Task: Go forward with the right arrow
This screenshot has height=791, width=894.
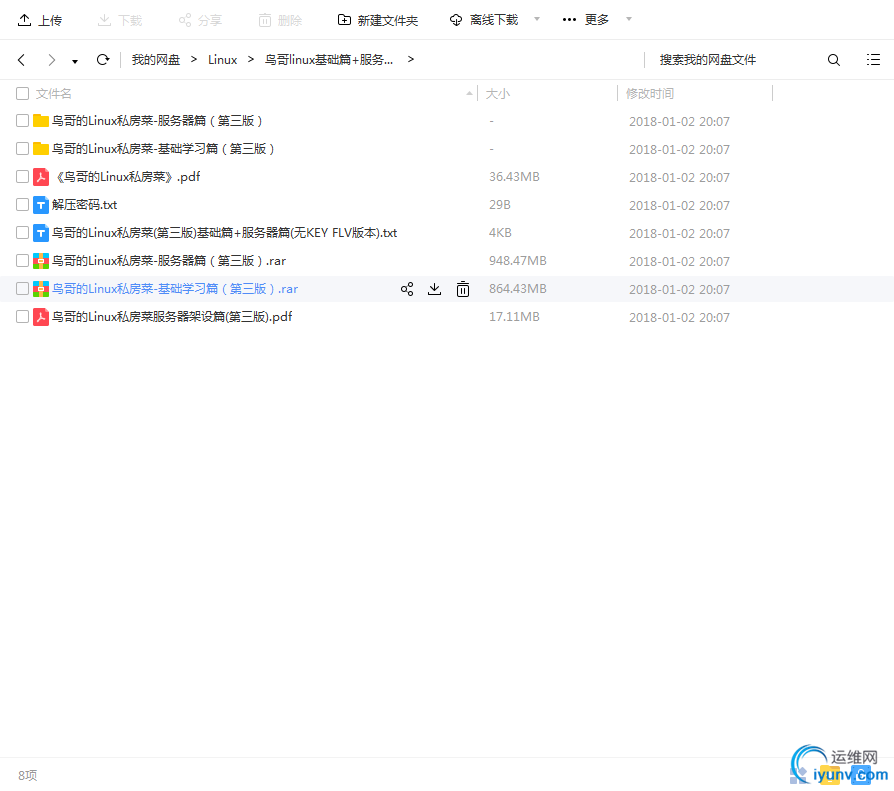Action: 51,60
